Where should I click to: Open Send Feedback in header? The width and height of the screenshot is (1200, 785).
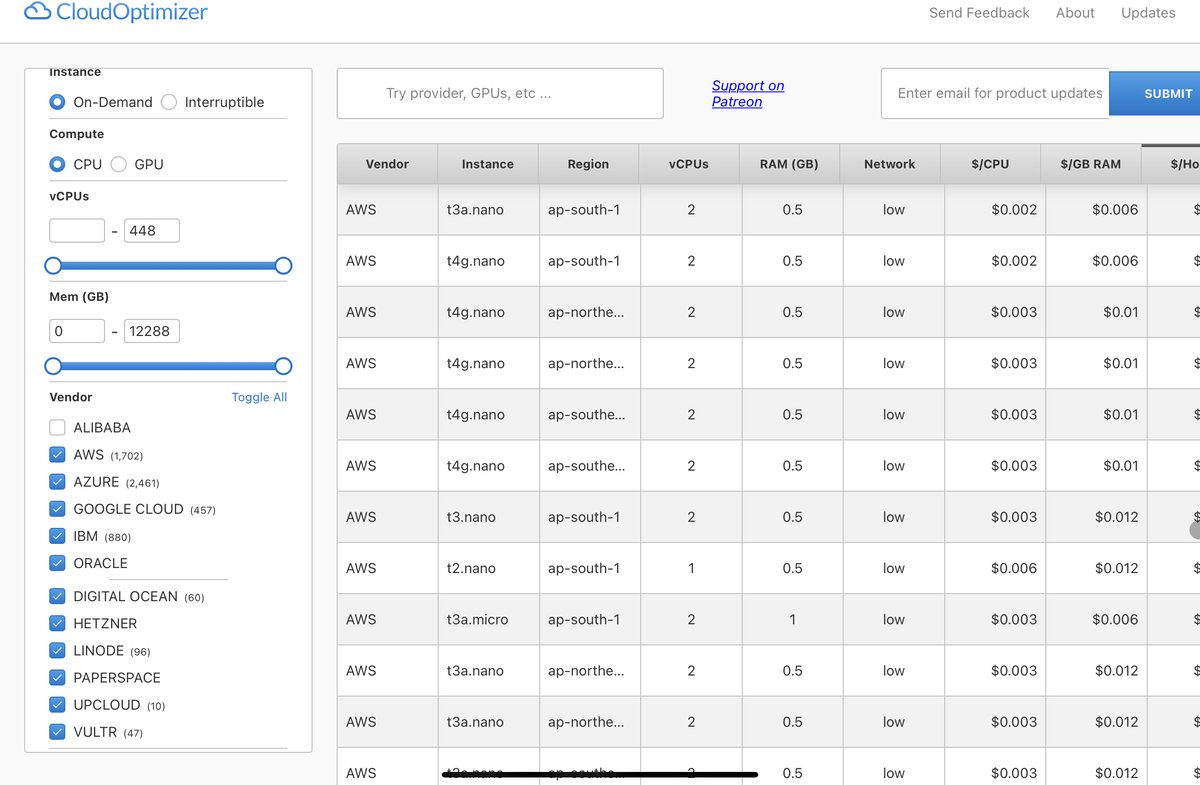tap(979, 13)
